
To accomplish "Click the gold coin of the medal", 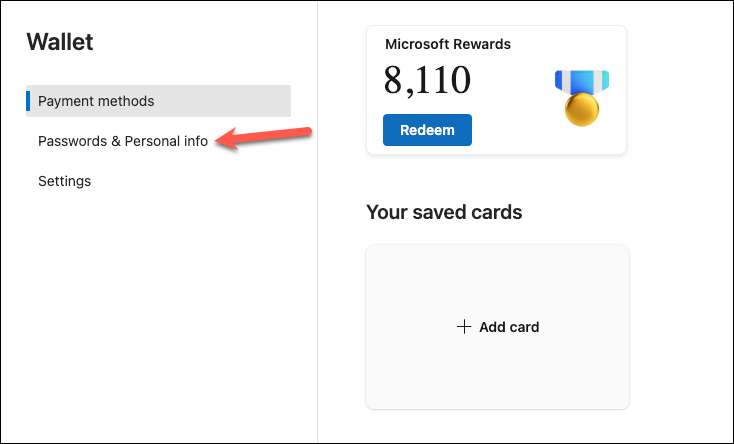I will click(581, 110).
